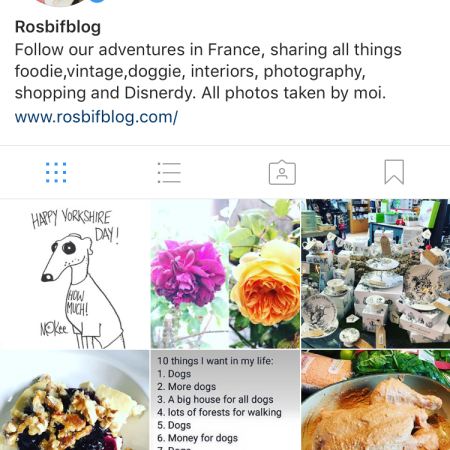Image resolution: width=450 pixels, height=450 pixels.
Task: Open the www.rosbifblog.com link
Action: [96, 117]
